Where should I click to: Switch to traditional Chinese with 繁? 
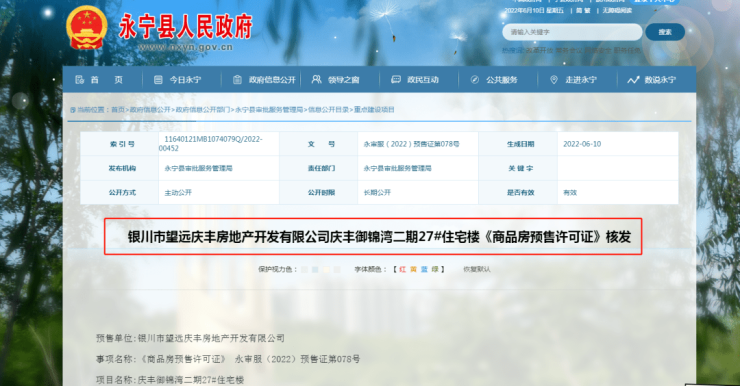[x=587, y=10]
